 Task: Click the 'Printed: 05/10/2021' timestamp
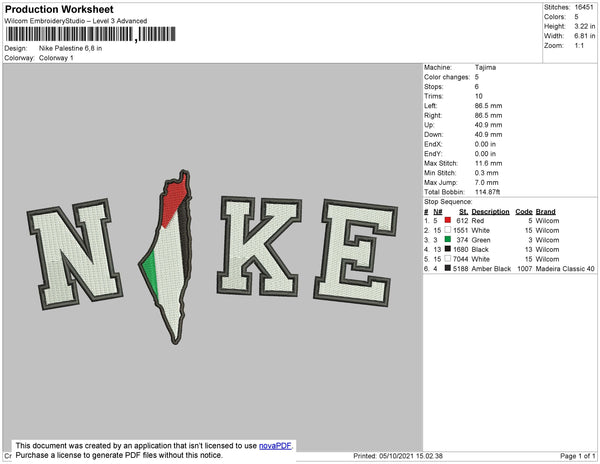click(x=398, y=456)
